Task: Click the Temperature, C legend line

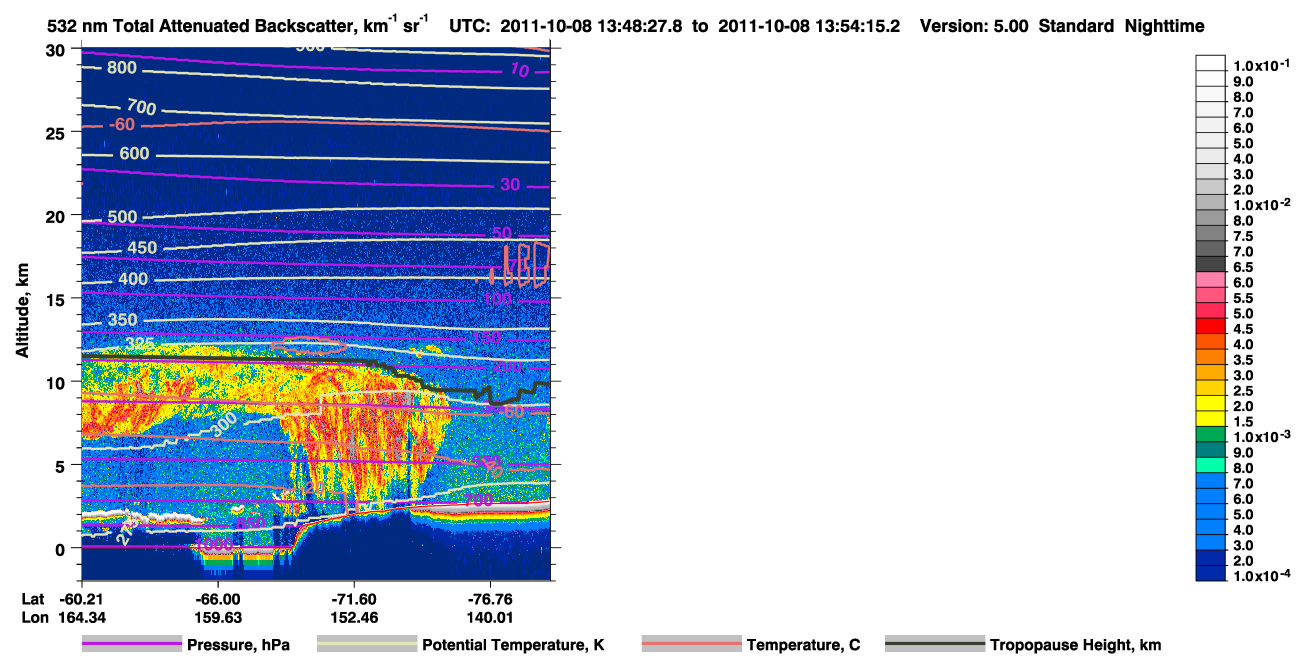Action: 692,644
